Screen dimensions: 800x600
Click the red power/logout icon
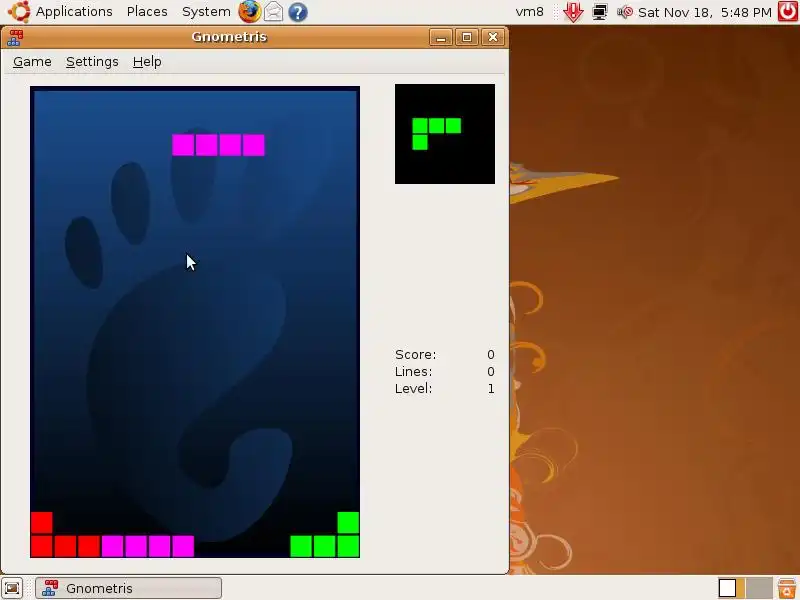788,12
